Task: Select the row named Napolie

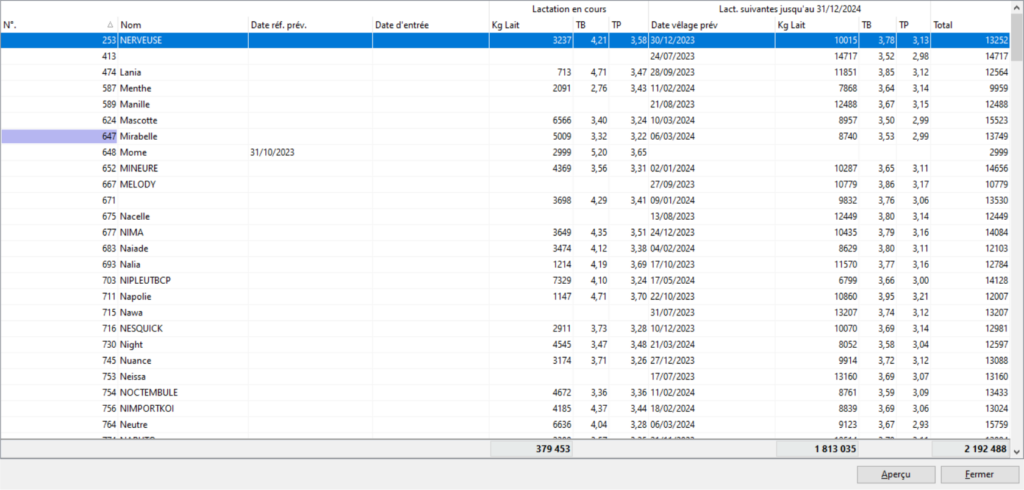Action: [506, 296]
